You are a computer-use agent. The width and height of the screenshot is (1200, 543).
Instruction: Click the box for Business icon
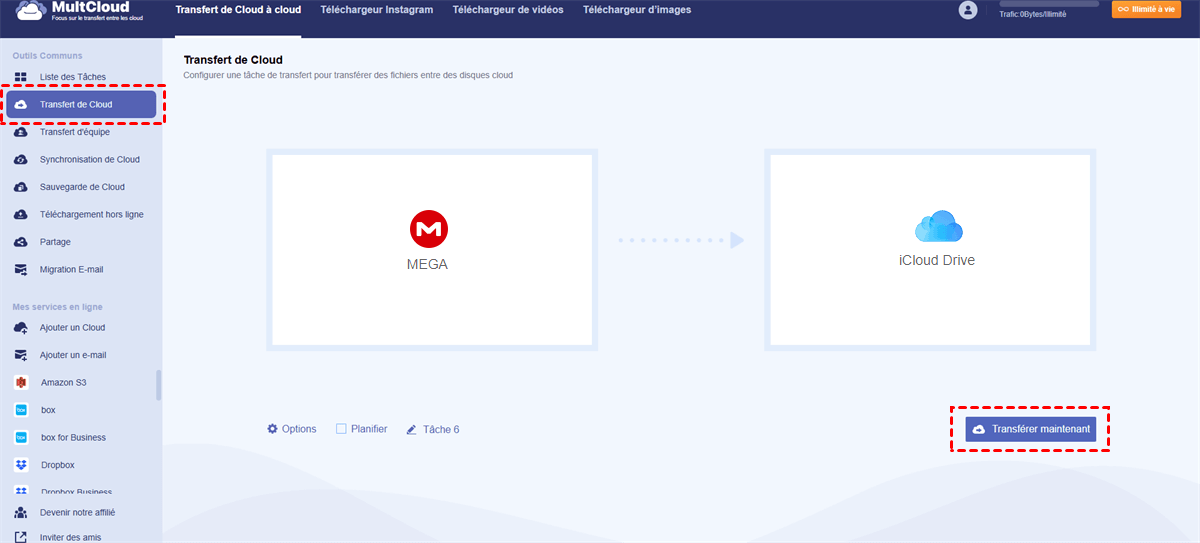point(20,437)
